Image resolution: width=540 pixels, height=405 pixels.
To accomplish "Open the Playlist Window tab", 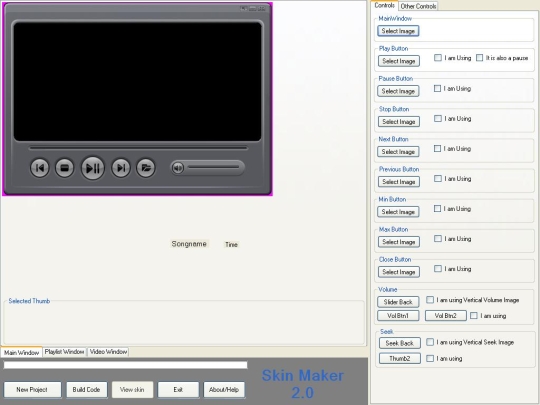I will pos(64,352).
